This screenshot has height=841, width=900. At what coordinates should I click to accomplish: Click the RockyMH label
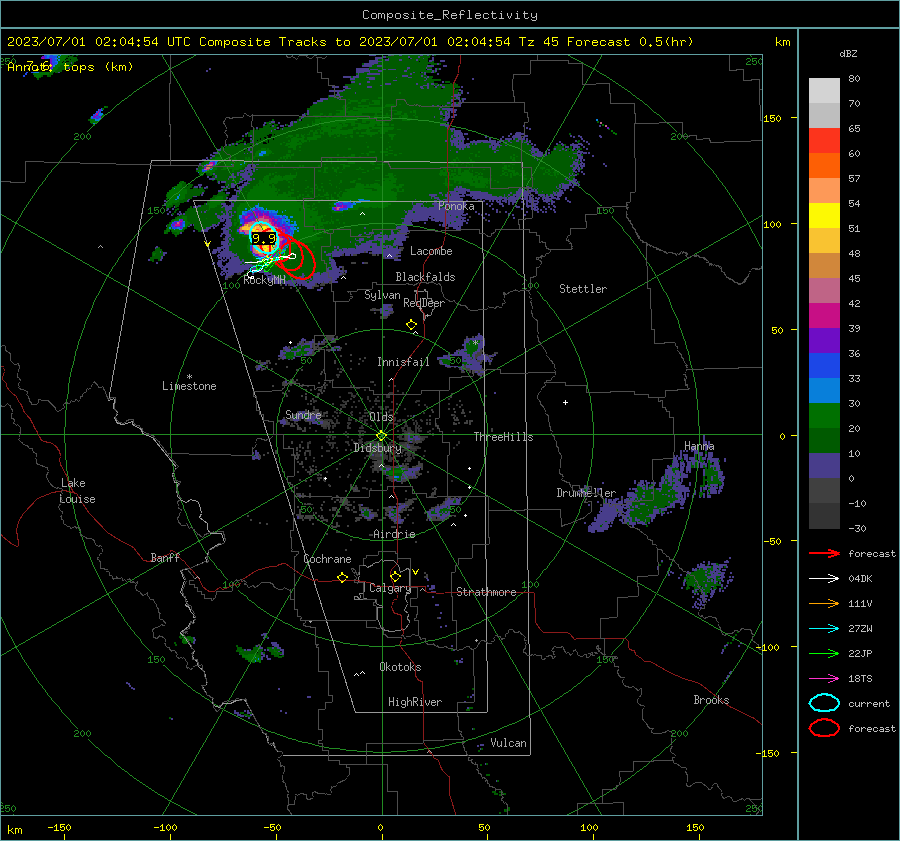click(264, 280)
